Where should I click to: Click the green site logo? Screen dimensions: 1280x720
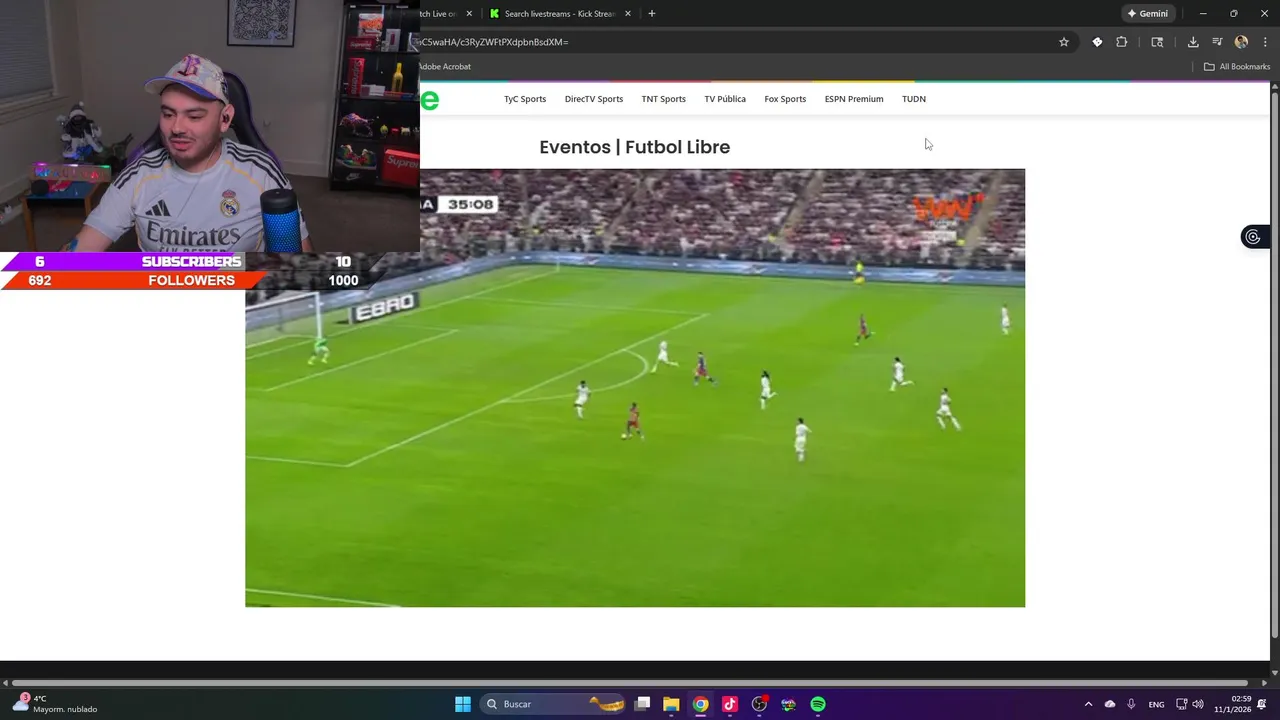point(430,100)
